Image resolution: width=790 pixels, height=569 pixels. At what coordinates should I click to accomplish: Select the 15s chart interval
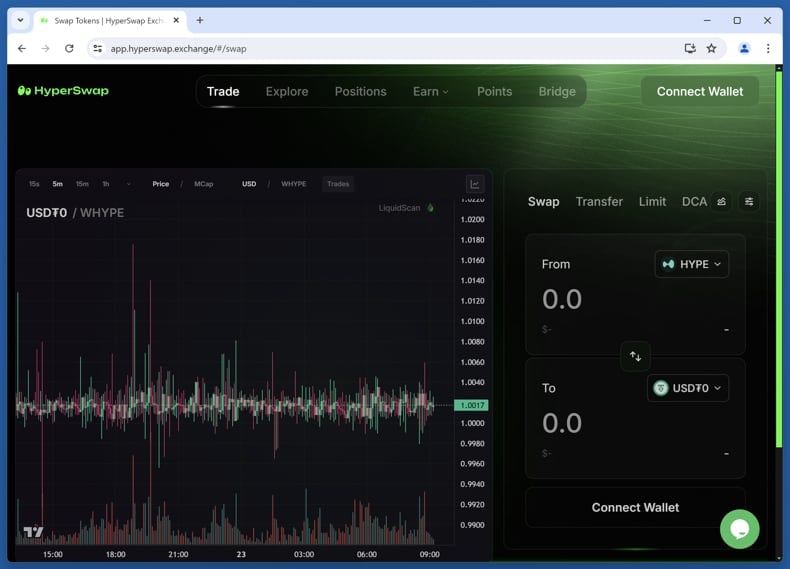[34, 184]
